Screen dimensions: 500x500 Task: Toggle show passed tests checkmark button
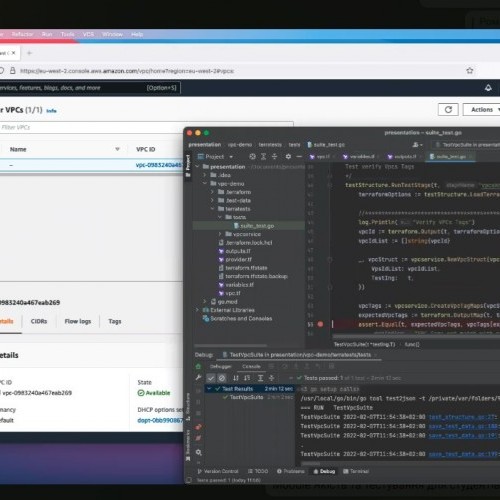(211, 378)
